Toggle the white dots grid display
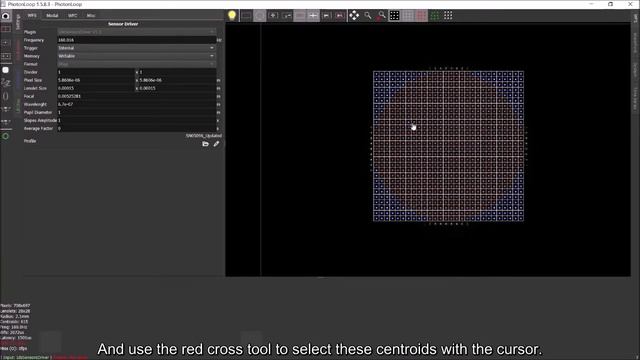640x360 pixels. pyautogui.click(x=394, y=16)
